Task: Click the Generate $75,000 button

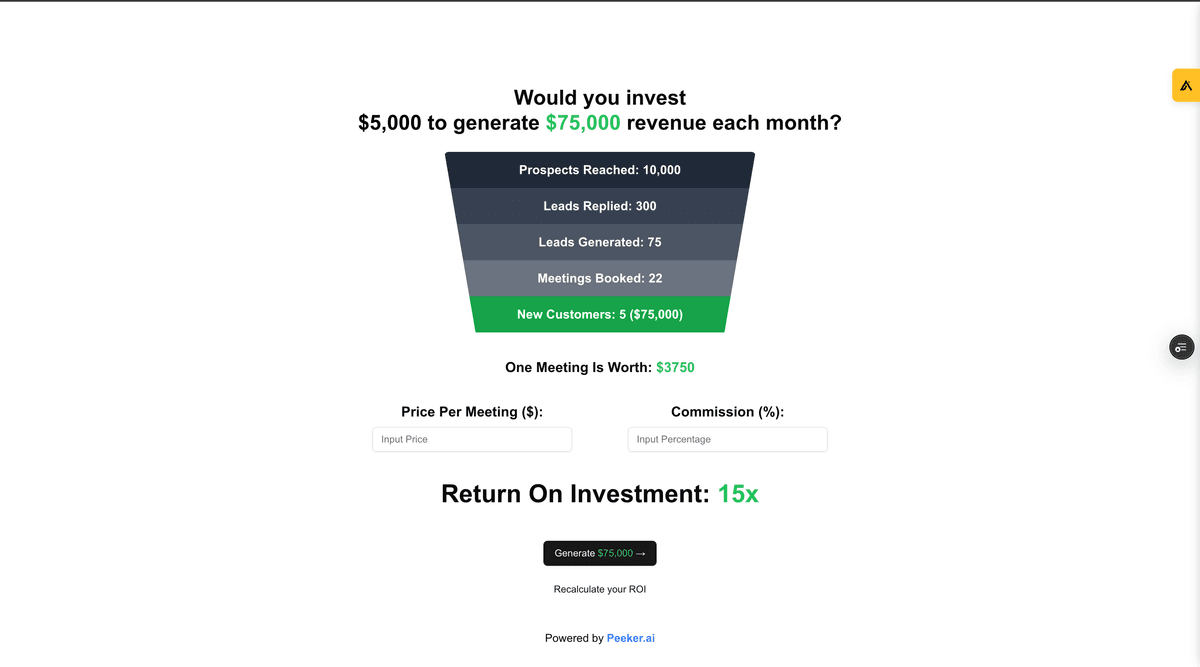Action: click(600, 553)
